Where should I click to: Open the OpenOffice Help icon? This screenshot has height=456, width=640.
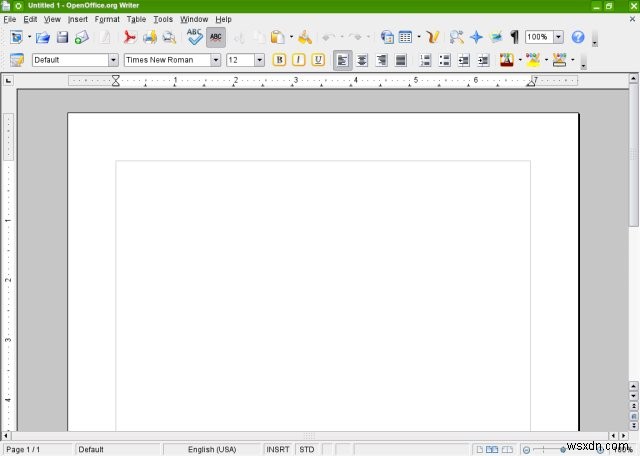pyautogui.click(x=578, y=37)
